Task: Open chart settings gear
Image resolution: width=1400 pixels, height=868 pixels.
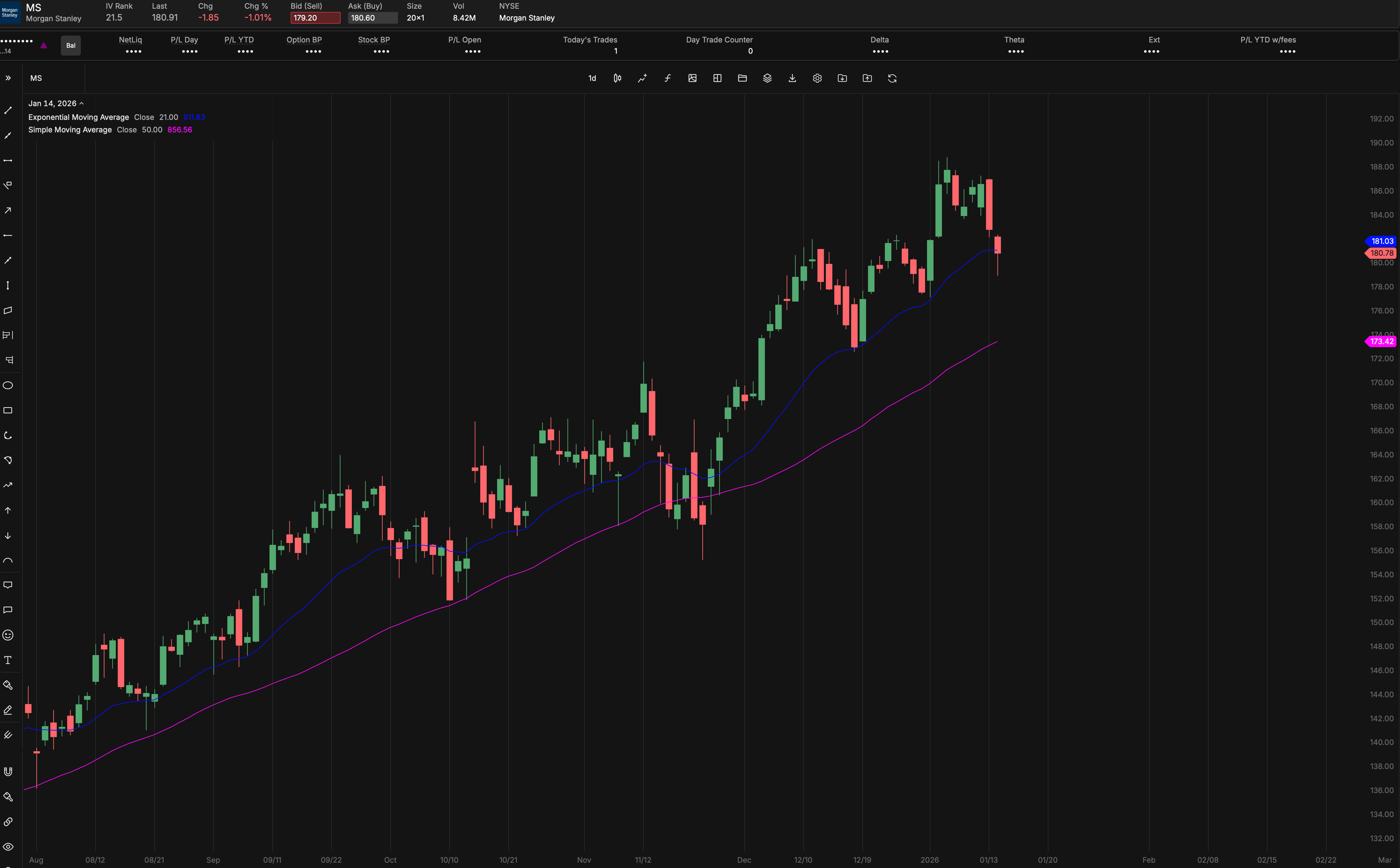Action: click(817, 78)
